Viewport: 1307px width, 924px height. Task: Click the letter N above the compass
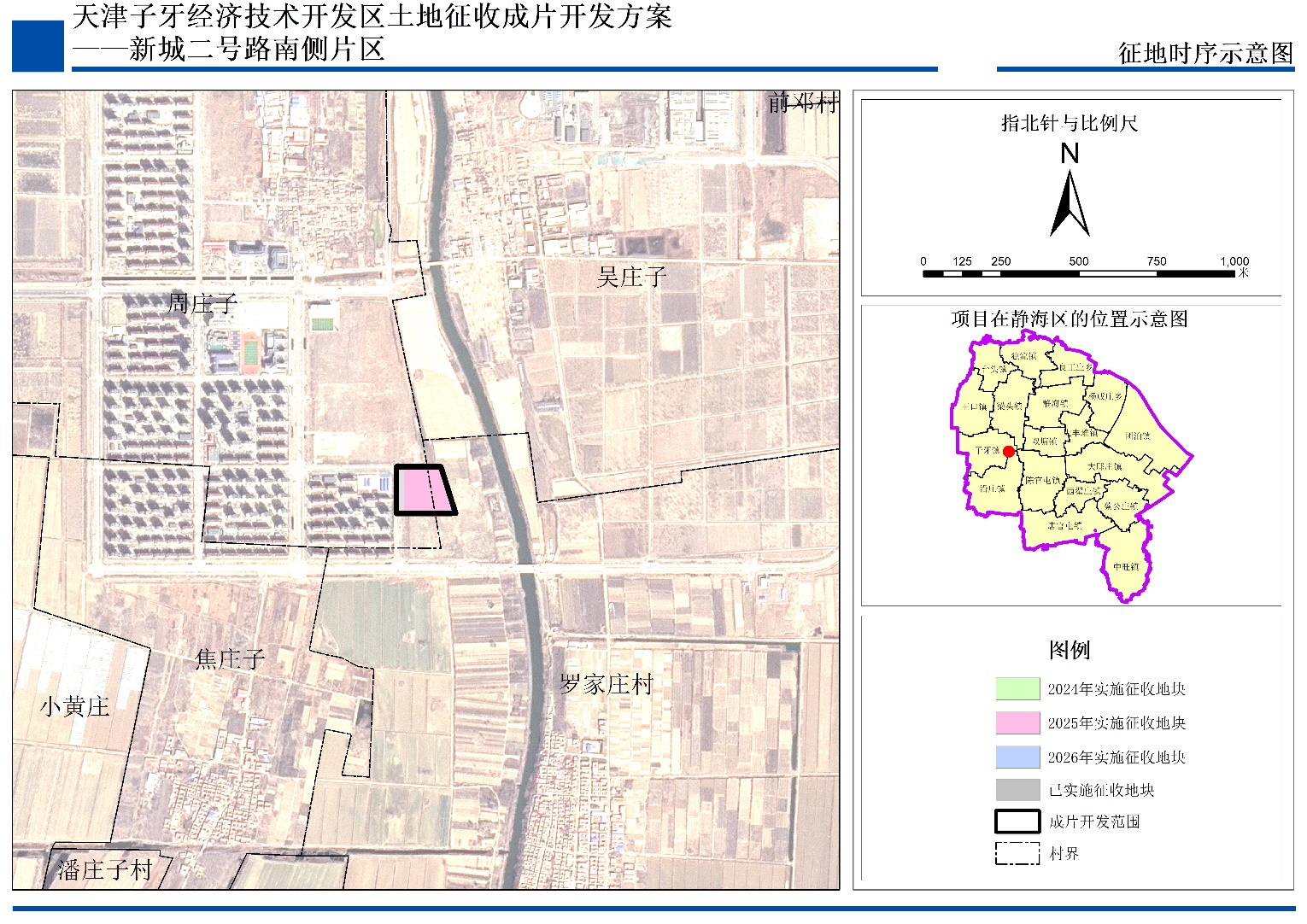tap(1070, 154)
